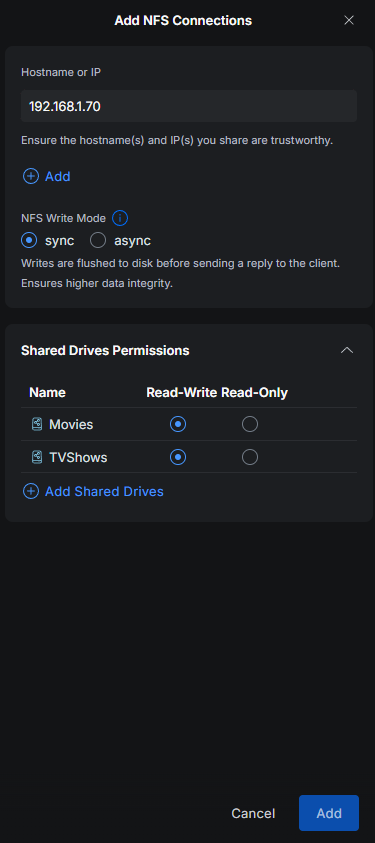Click the blue Add button

(329, 813)
